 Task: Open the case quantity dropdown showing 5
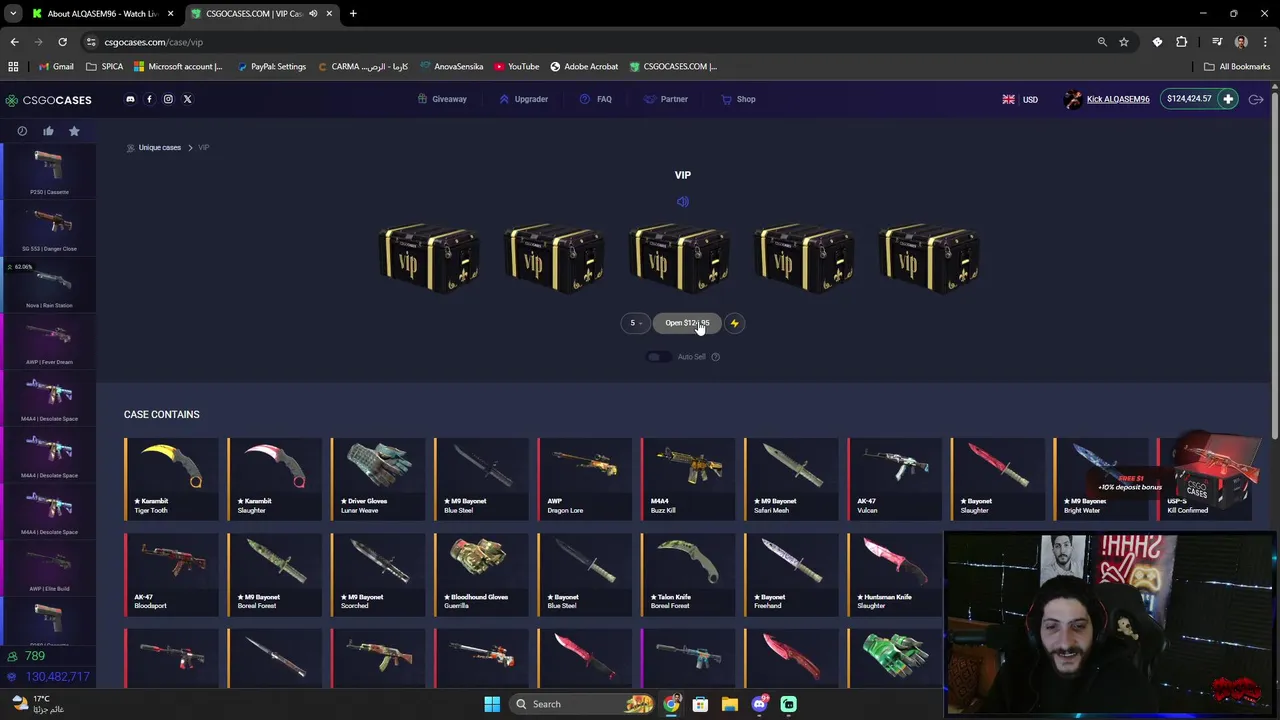click(x=635, y=323)
